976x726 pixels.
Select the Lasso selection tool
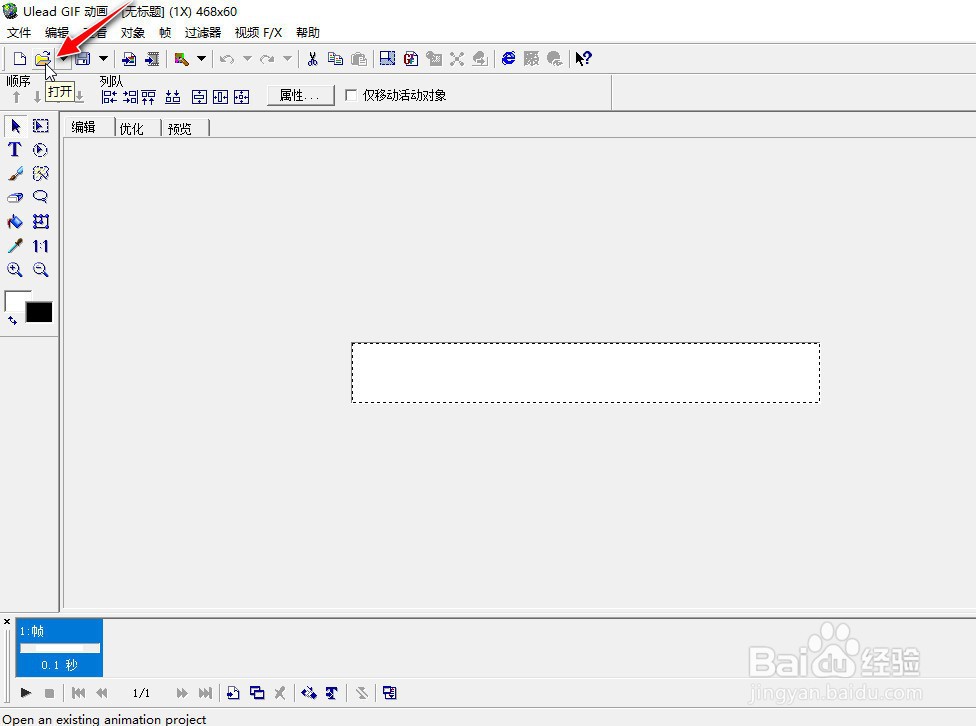[x=40, y=197]
